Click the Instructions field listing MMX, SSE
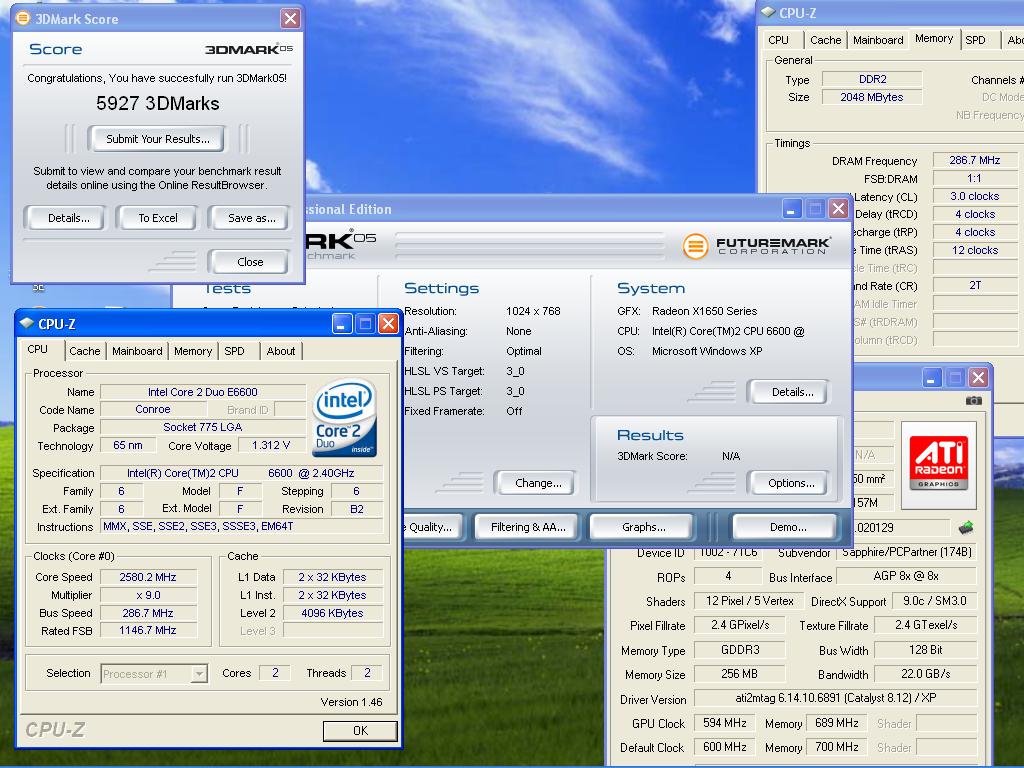The image size is (1024, 768). [x=242, y=526]
